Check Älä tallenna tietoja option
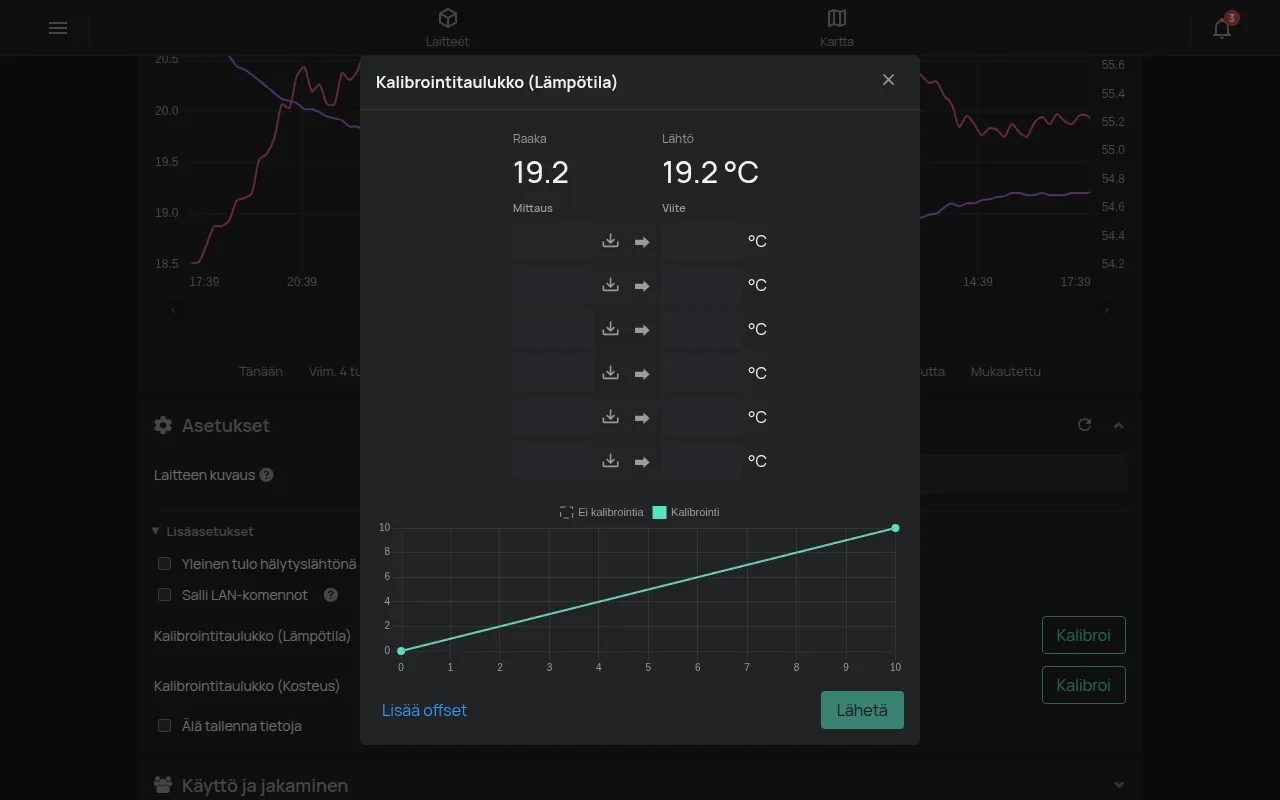 [x=165, y=726]
